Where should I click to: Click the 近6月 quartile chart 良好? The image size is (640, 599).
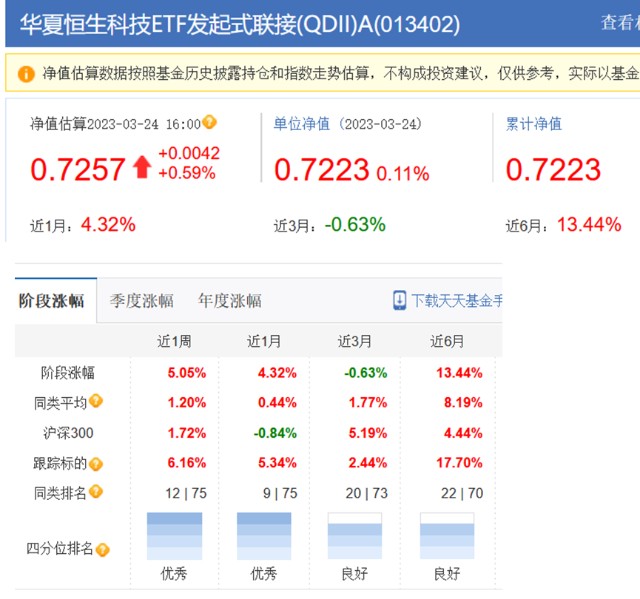(x=447, y=536)
